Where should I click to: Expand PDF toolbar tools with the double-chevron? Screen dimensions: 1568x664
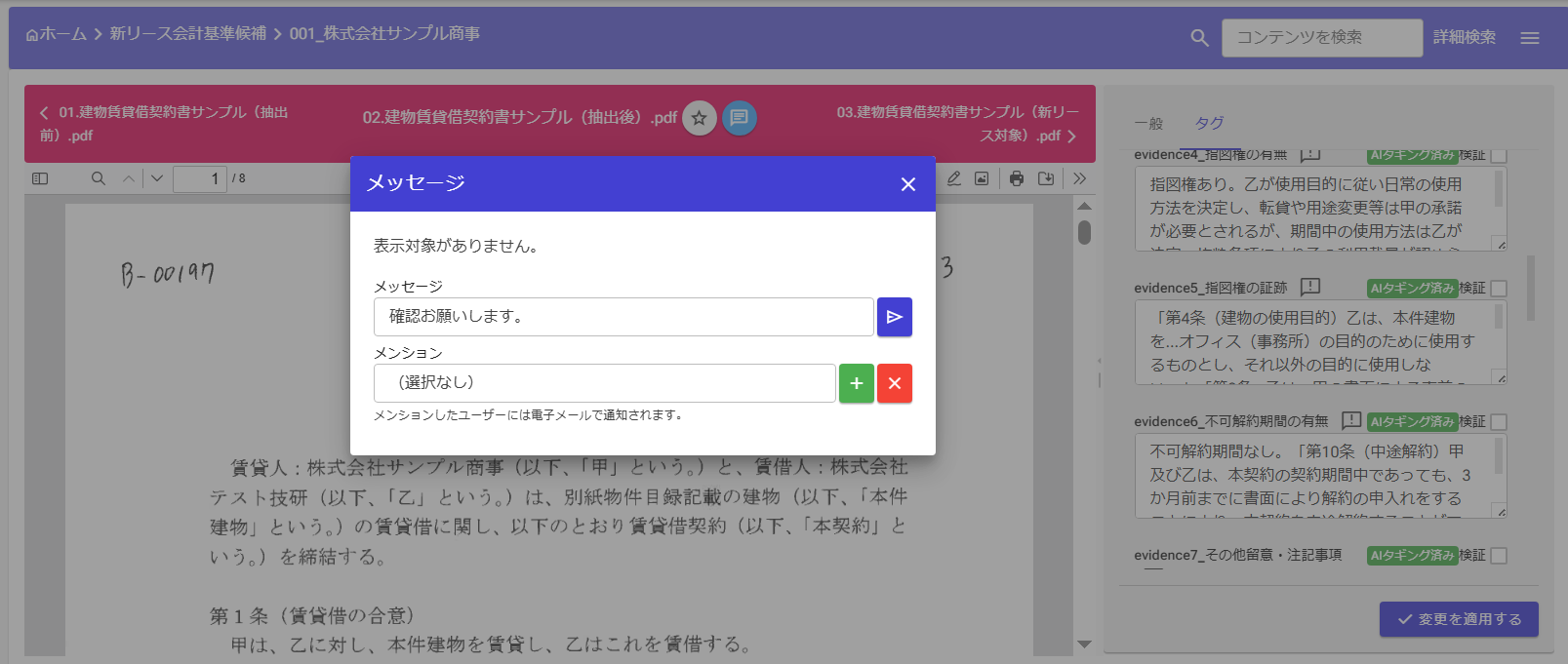[x=1079, y=178]
